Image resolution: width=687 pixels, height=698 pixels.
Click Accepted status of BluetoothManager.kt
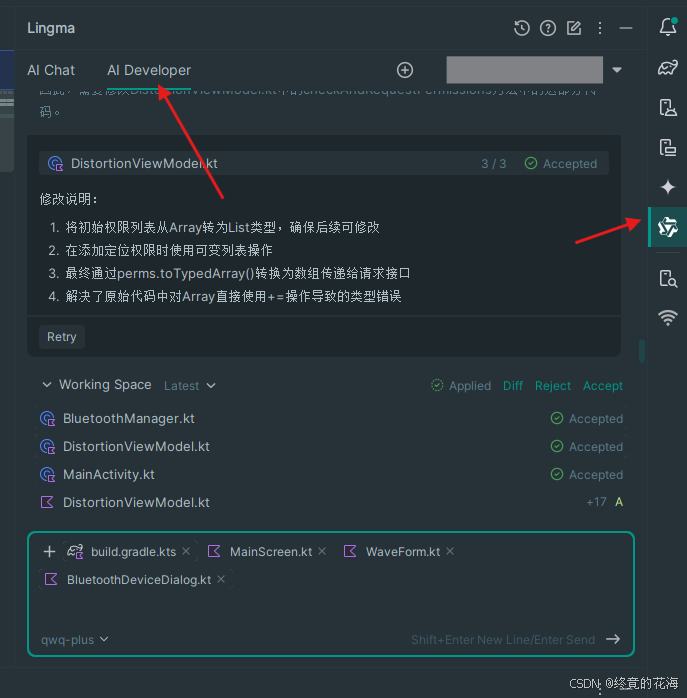586,418
